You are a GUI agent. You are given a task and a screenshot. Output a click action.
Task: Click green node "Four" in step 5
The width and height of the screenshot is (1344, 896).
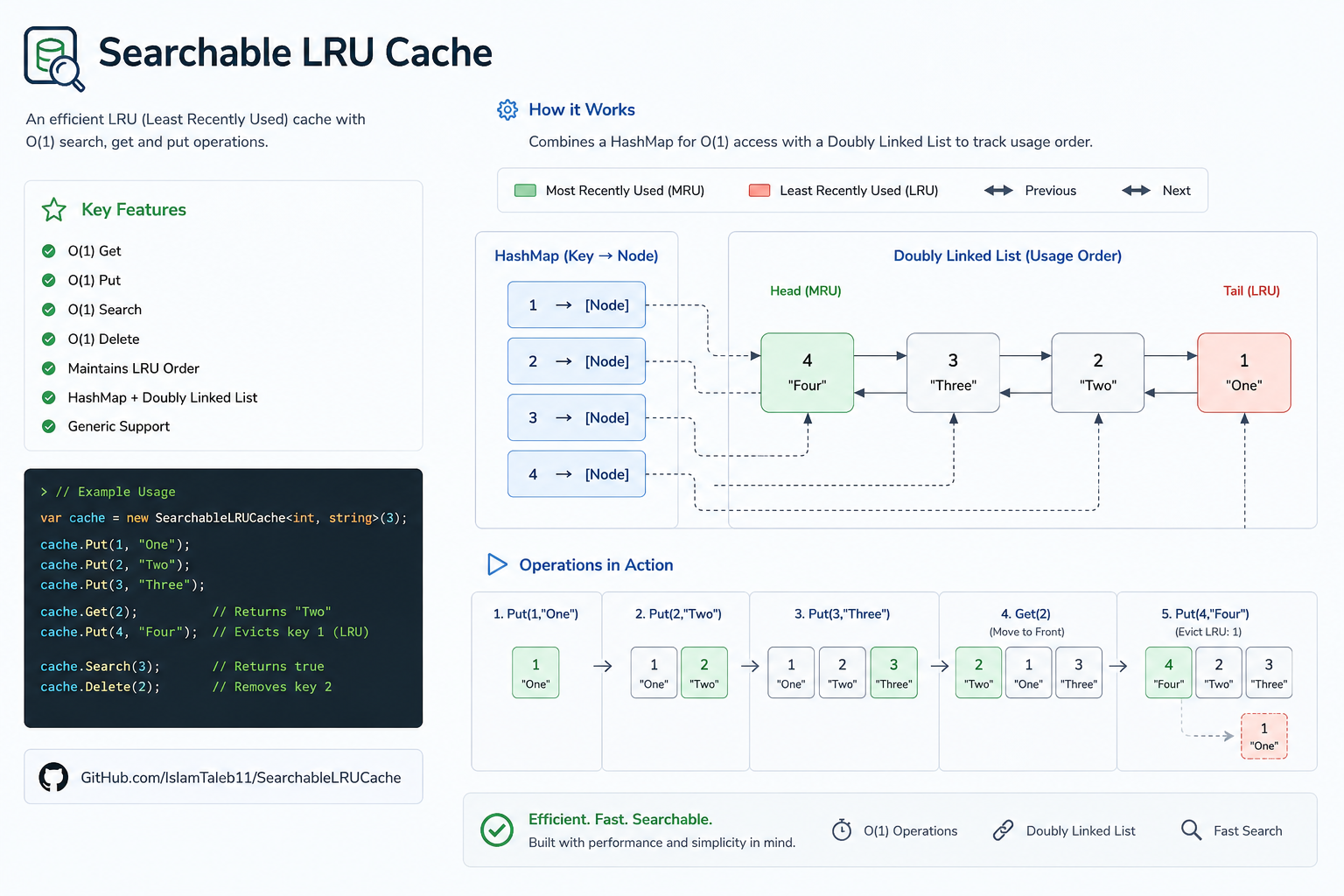pyautogui.click(x=1169, y=673)
